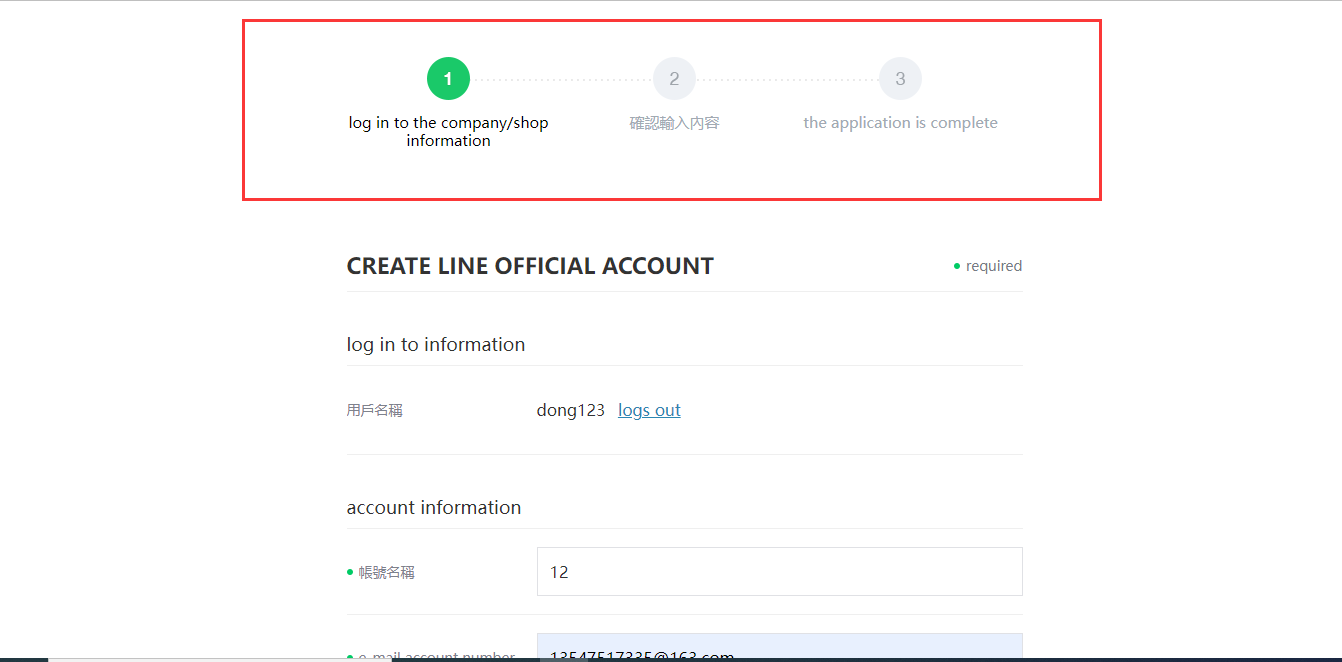Image resolution: width=1342 pixels, height=662 pixels.
Task: Click step 3 circle indicator
Action: 900,79
